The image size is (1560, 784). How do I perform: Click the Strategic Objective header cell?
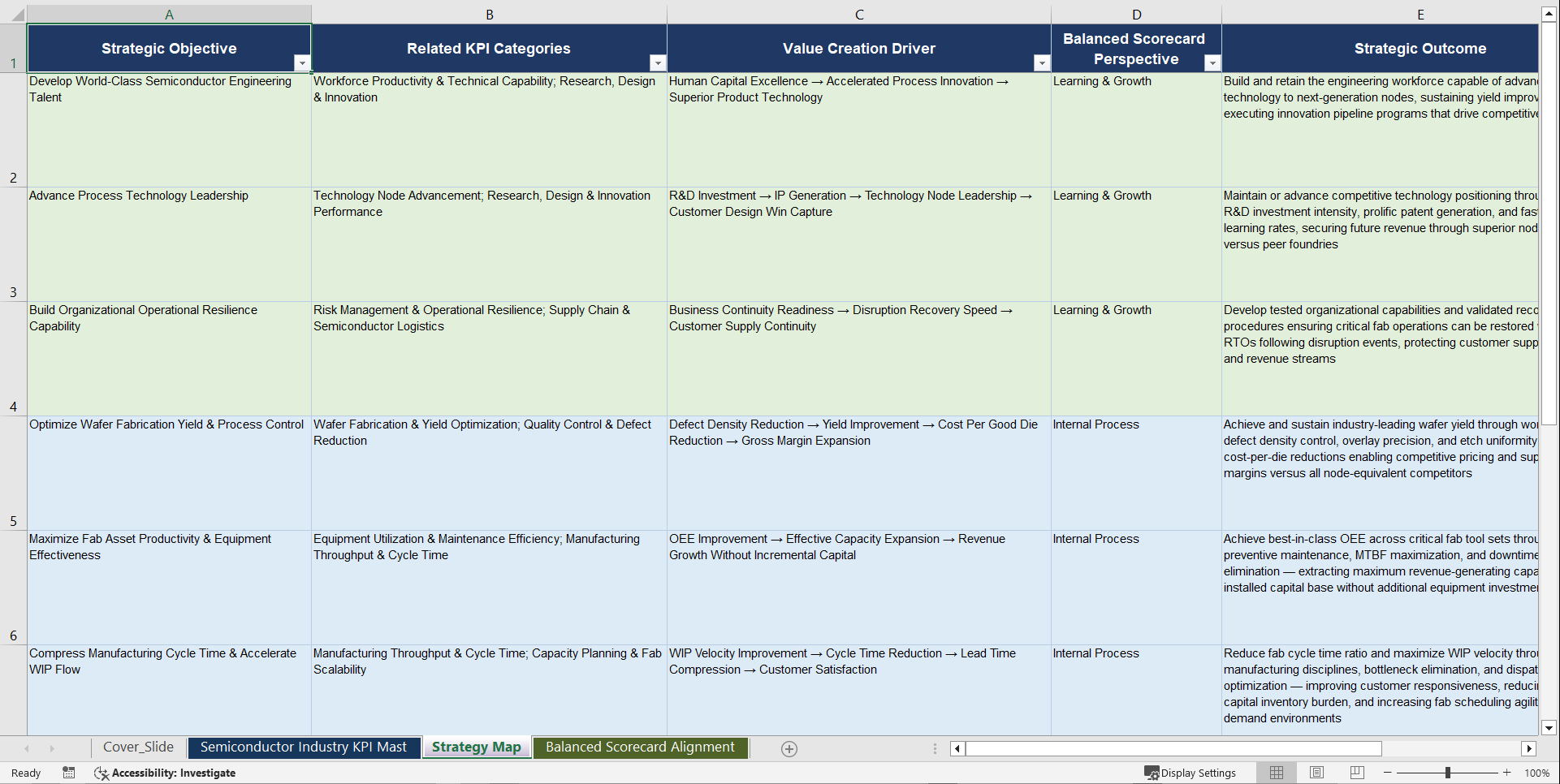coord(169,48)
